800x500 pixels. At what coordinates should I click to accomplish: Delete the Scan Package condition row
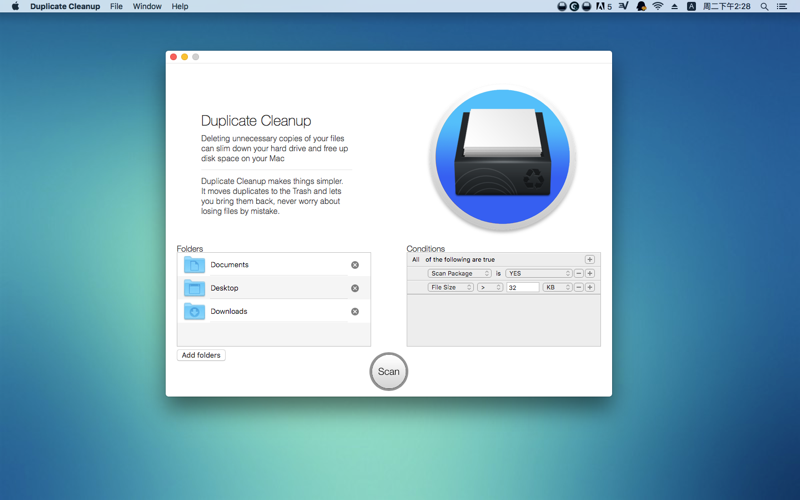[x=579, y=274]
